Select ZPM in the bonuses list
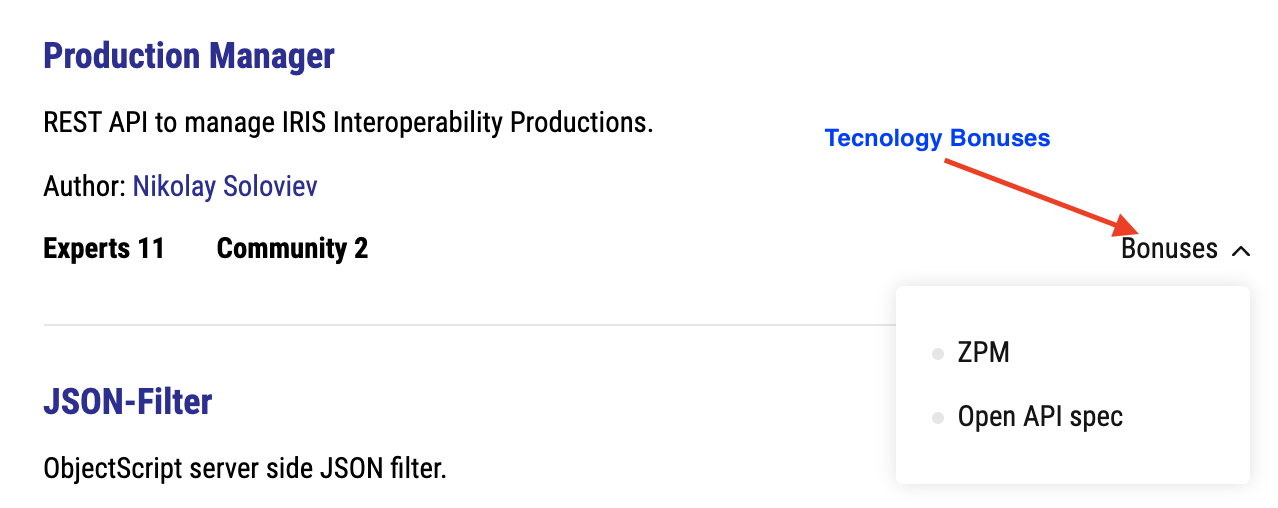This screenshot has width=1278, height=508. pyautogui.click(x=983, y=353)
